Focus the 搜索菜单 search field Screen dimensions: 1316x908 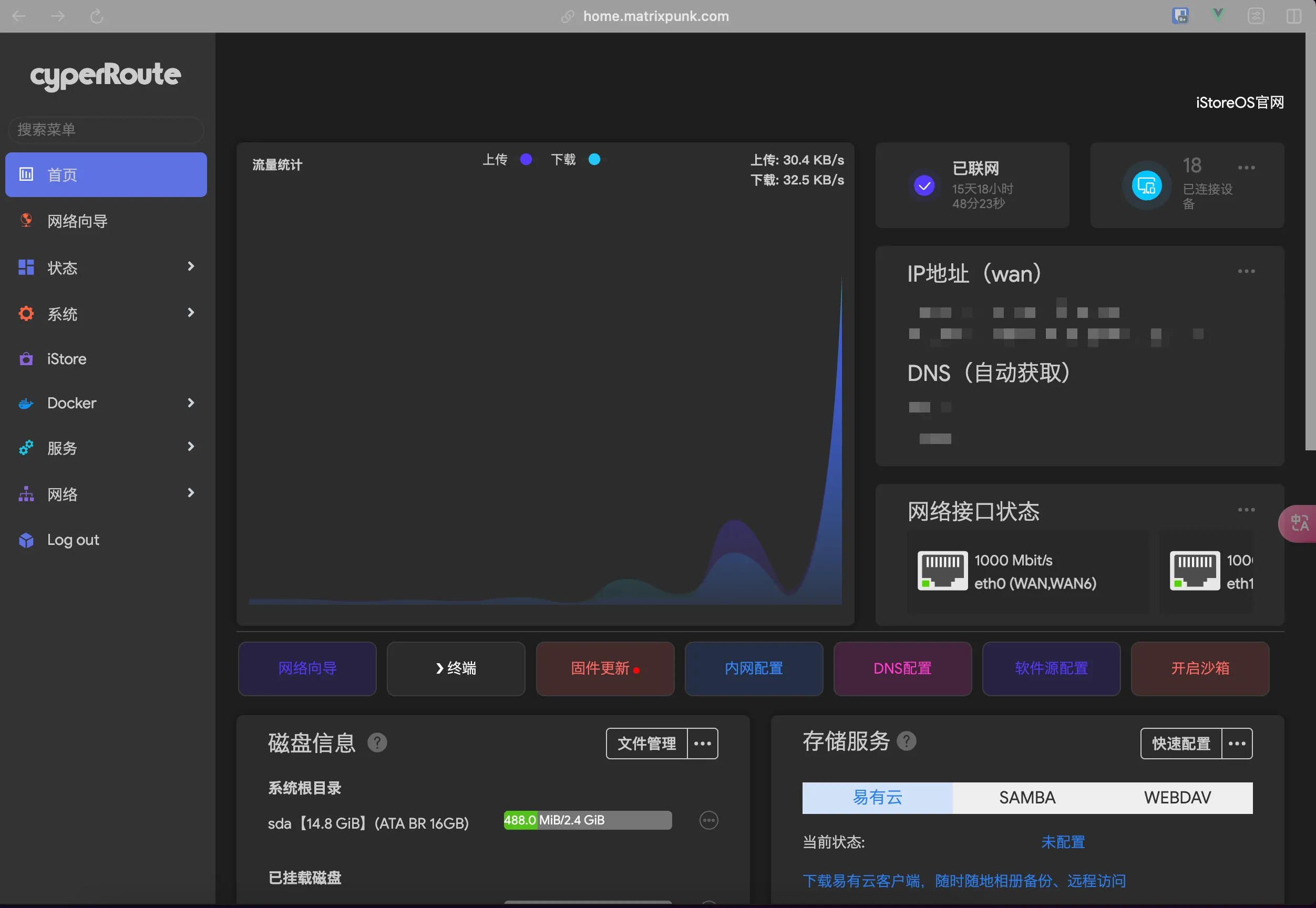(106, 130)
